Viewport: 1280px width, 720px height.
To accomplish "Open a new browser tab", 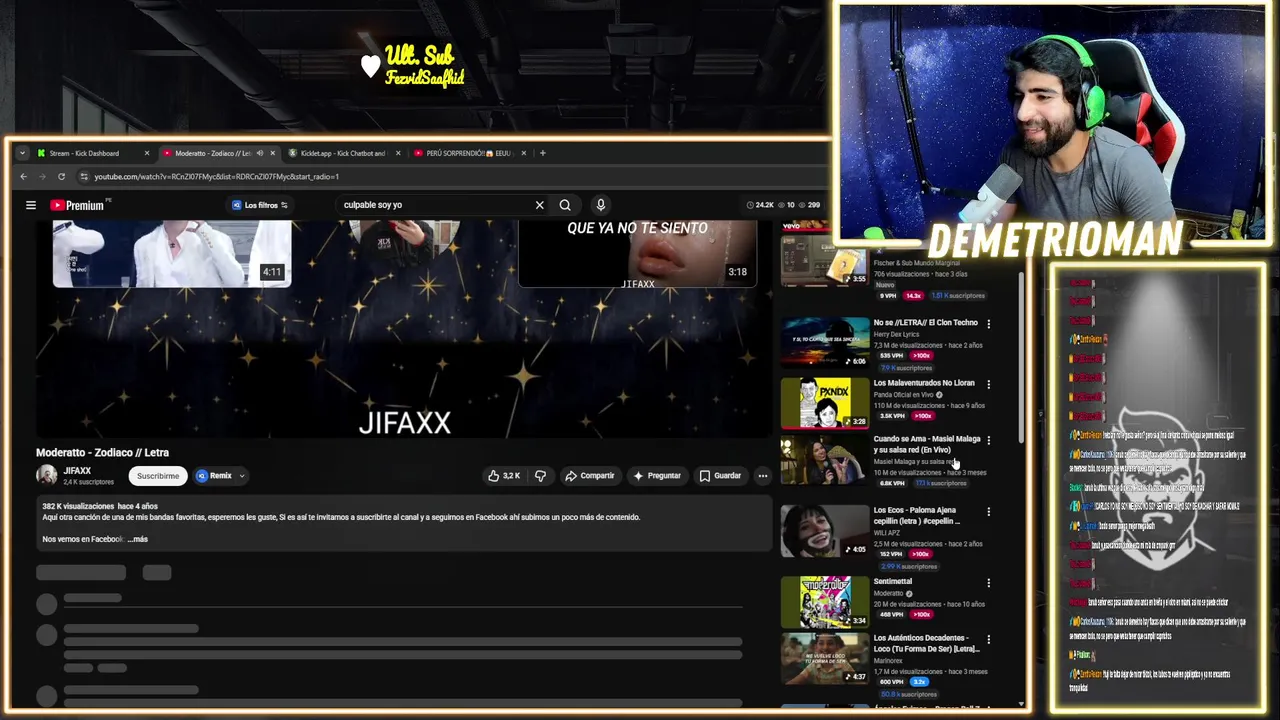I will (x=542, y=153).
